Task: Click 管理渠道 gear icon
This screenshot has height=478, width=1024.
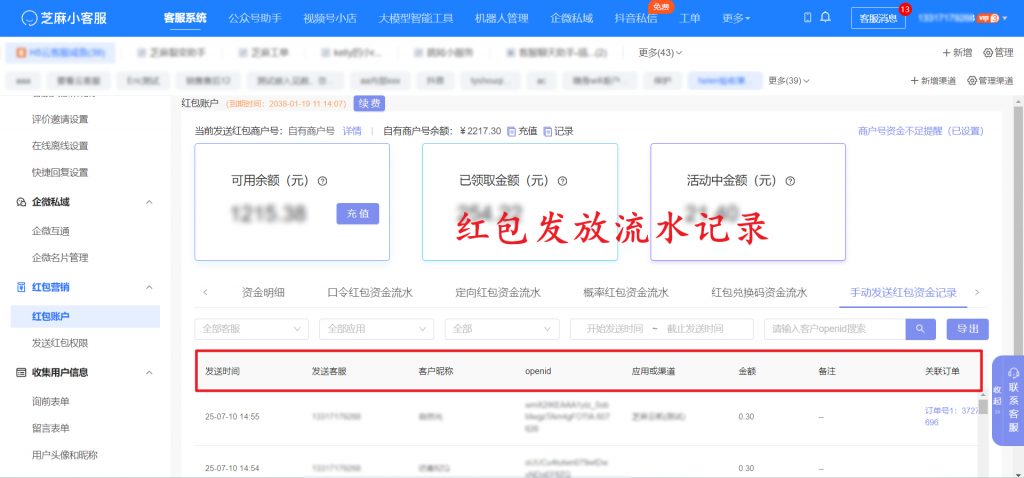Action: (972, 81)
